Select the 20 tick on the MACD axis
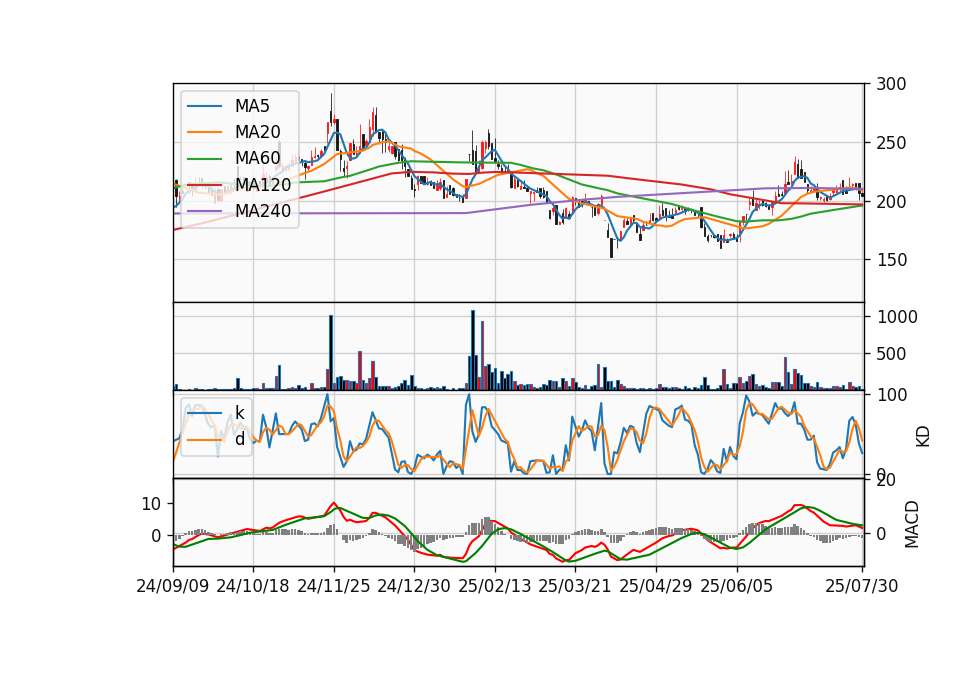The height and width of the screenshot is (690, 960). (886, 480)
